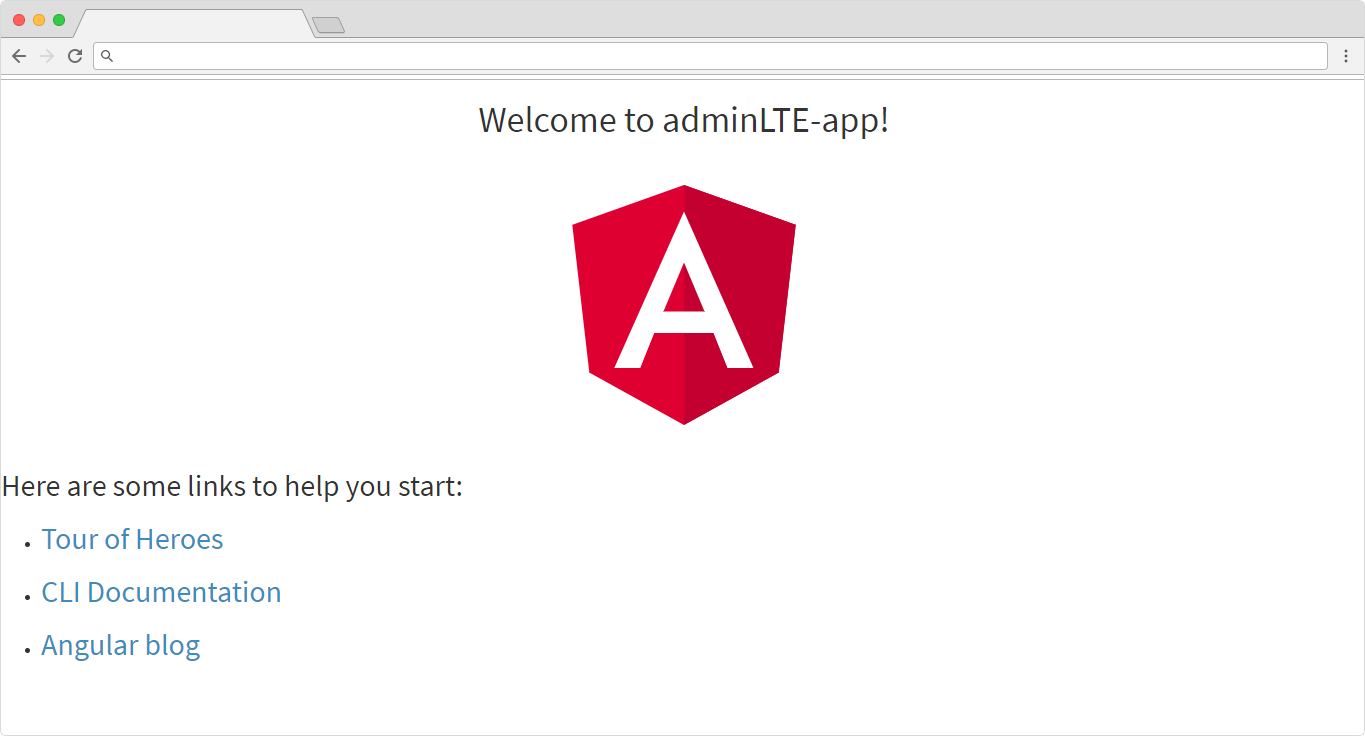Select the blank active browser tab
The image size is (1365, 736).
[x=192, y=24]
